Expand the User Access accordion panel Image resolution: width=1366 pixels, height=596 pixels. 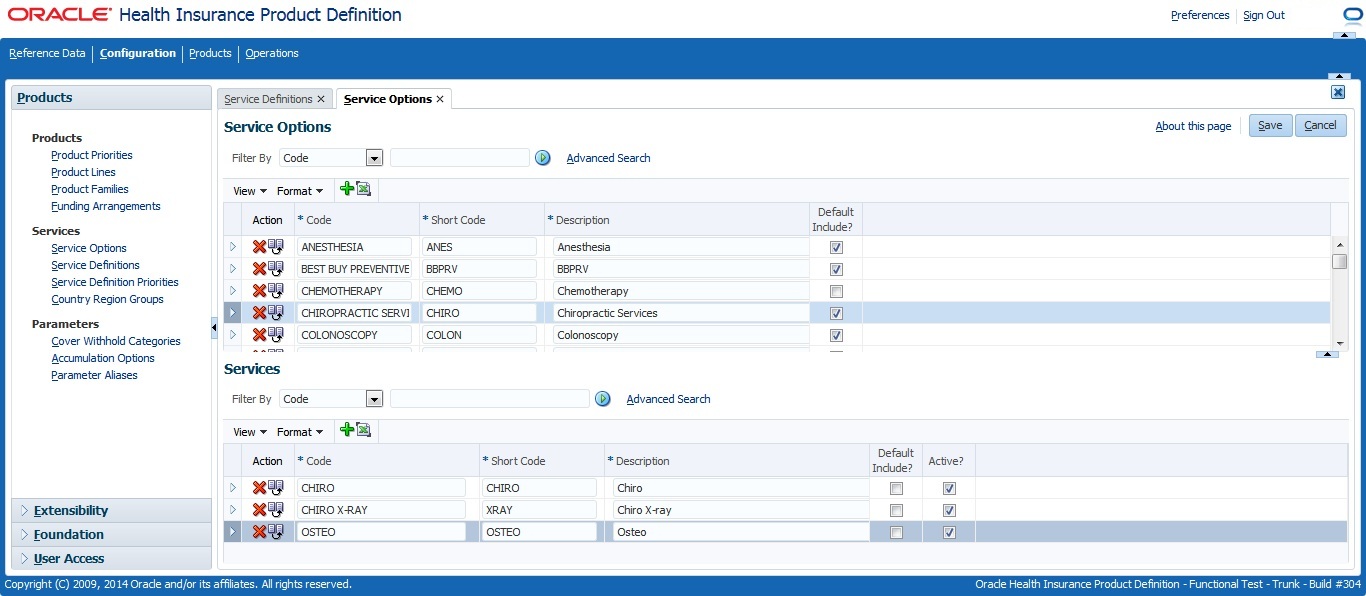[x=111, y=558]
